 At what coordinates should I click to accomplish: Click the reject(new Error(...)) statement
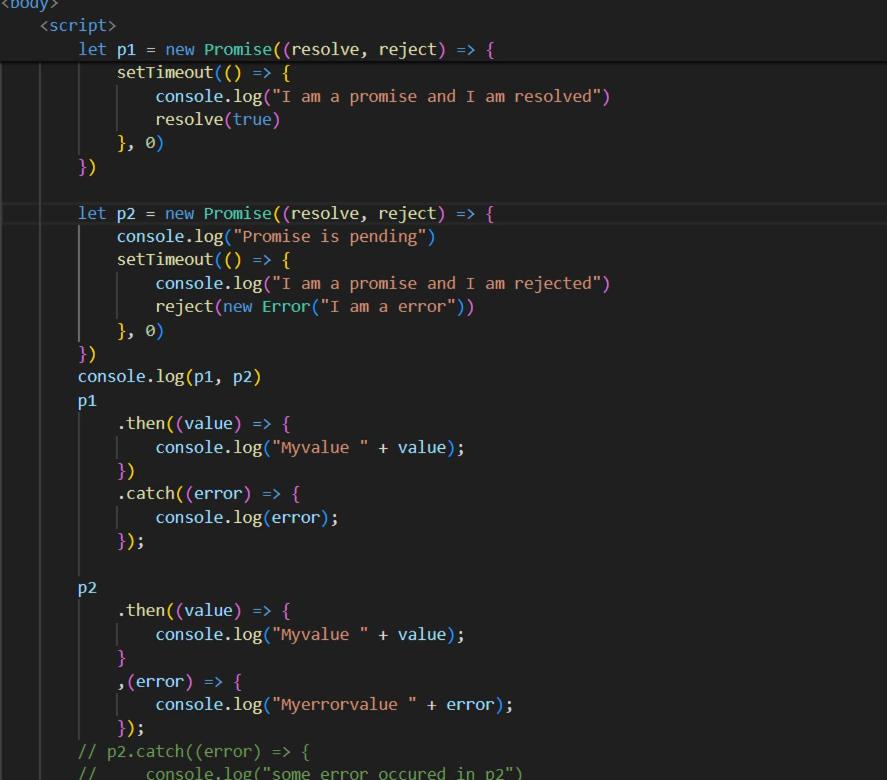coord(314,307)
